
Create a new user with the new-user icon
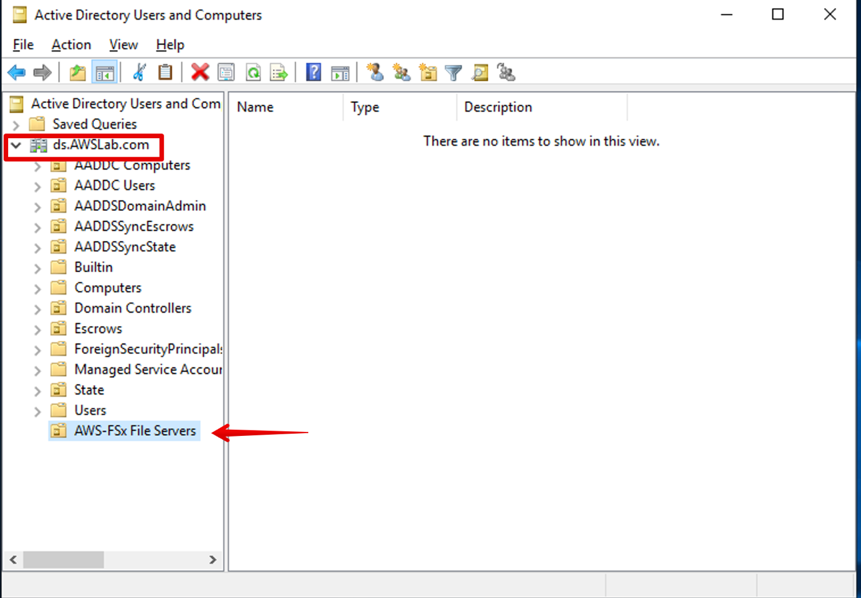(x=374, y=72)
